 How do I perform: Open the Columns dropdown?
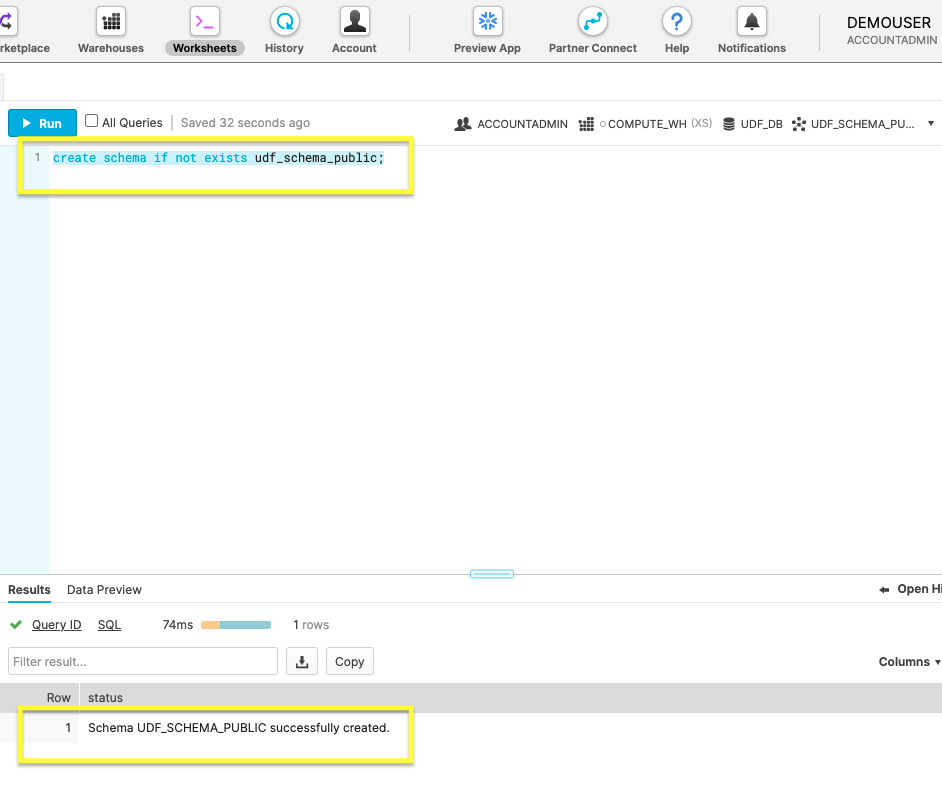pyautogui.click(x=909, y=662)
